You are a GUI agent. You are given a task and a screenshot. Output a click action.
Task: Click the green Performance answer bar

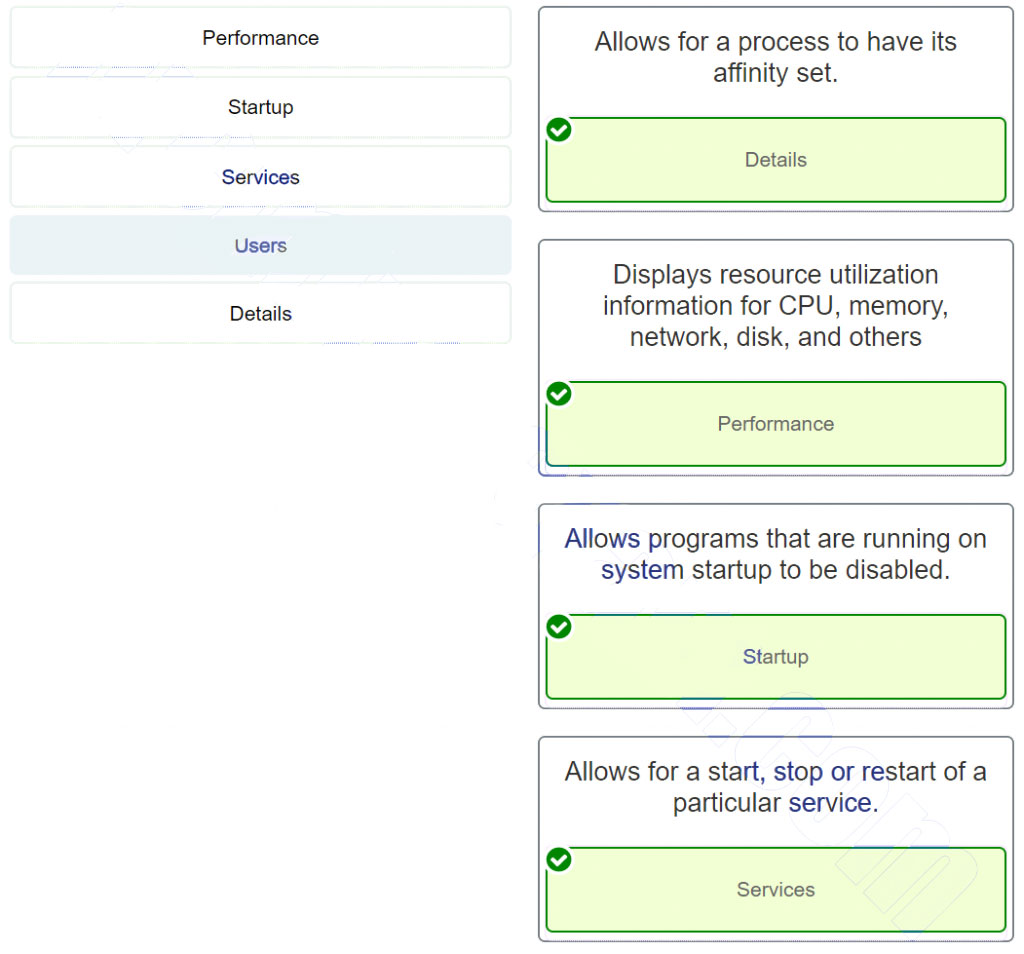click(775, 424)
